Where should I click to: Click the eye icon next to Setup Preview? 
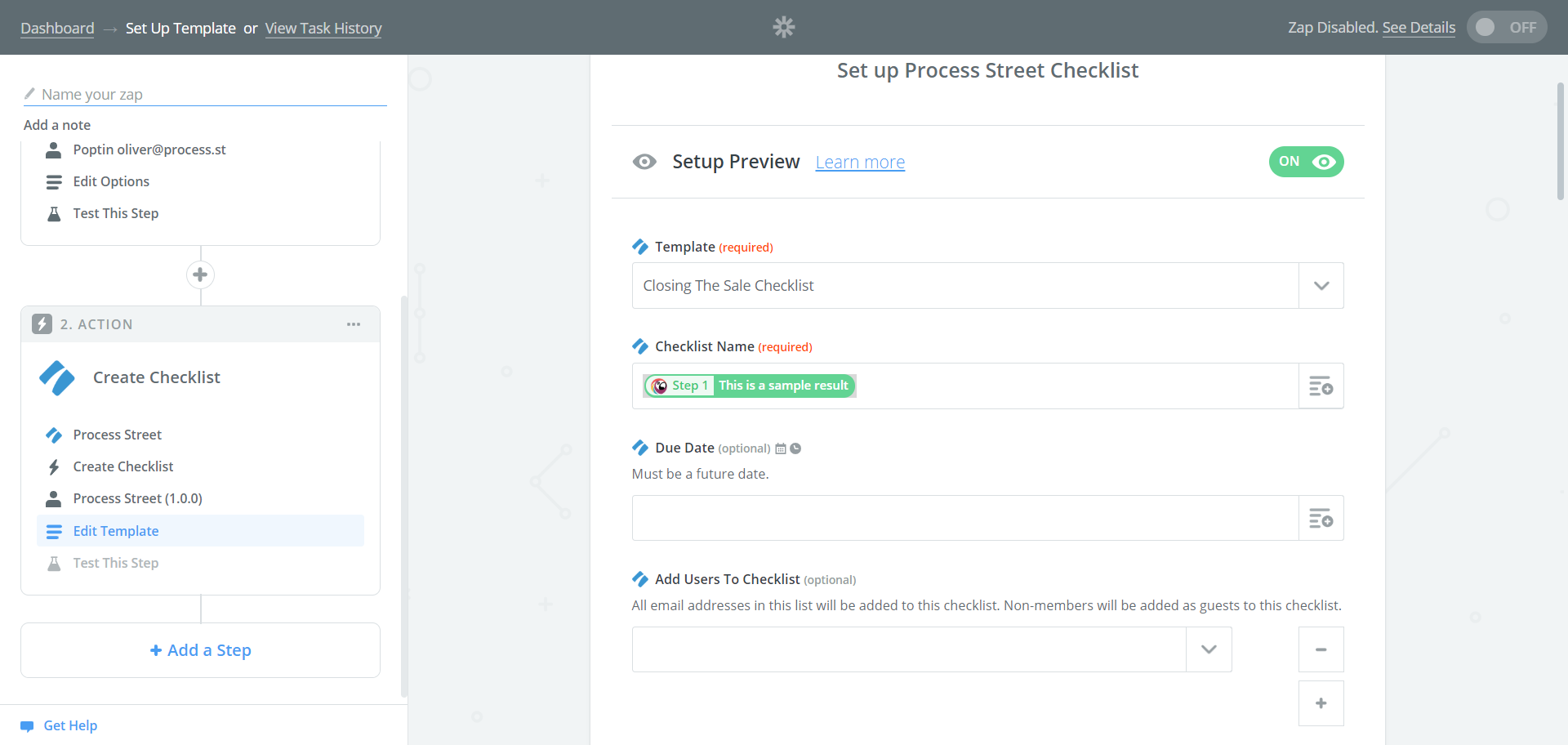(x=644, y=162)
